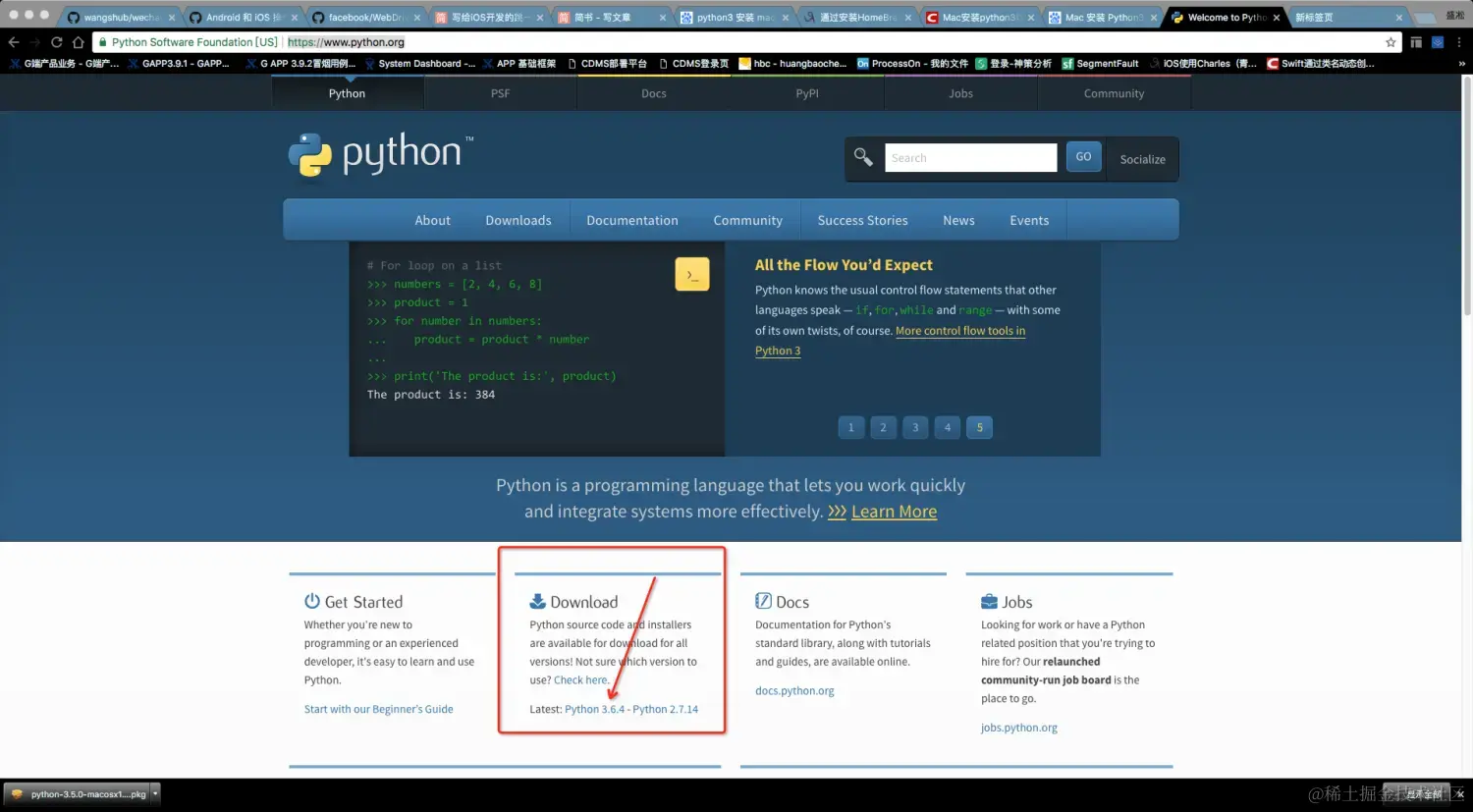Click the Learn More link
Viewport: 1473px width, 812px height.
tap(893, 511)
